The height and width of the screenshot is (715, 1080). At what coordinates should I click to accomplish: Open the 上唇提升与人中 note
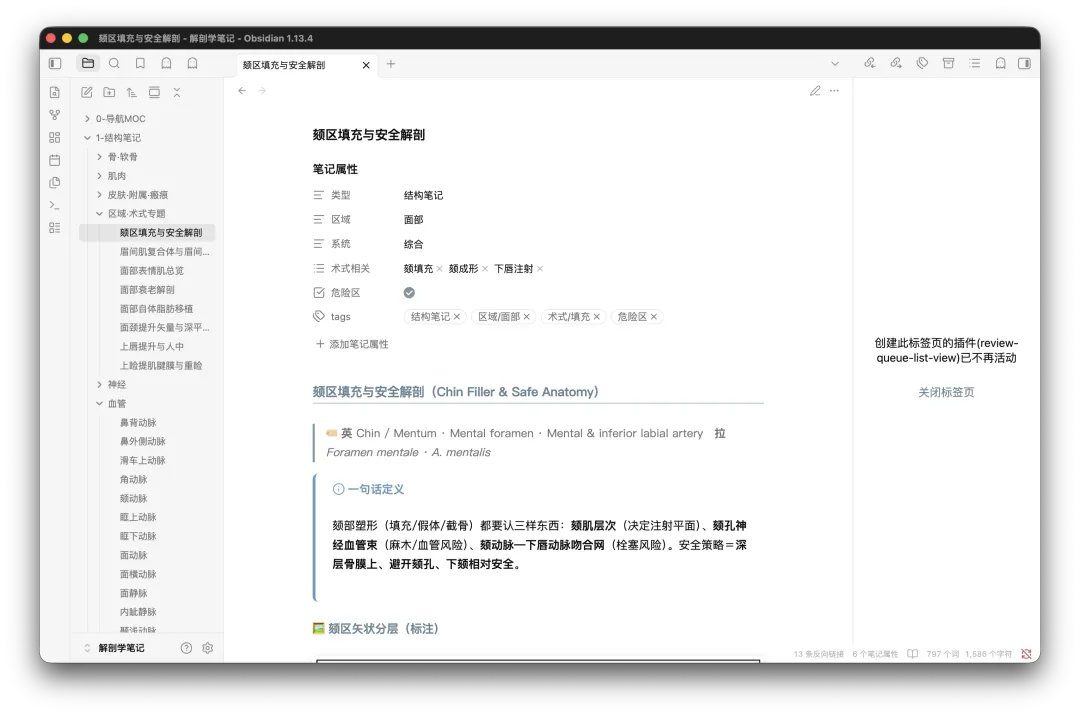coord(152,346)
